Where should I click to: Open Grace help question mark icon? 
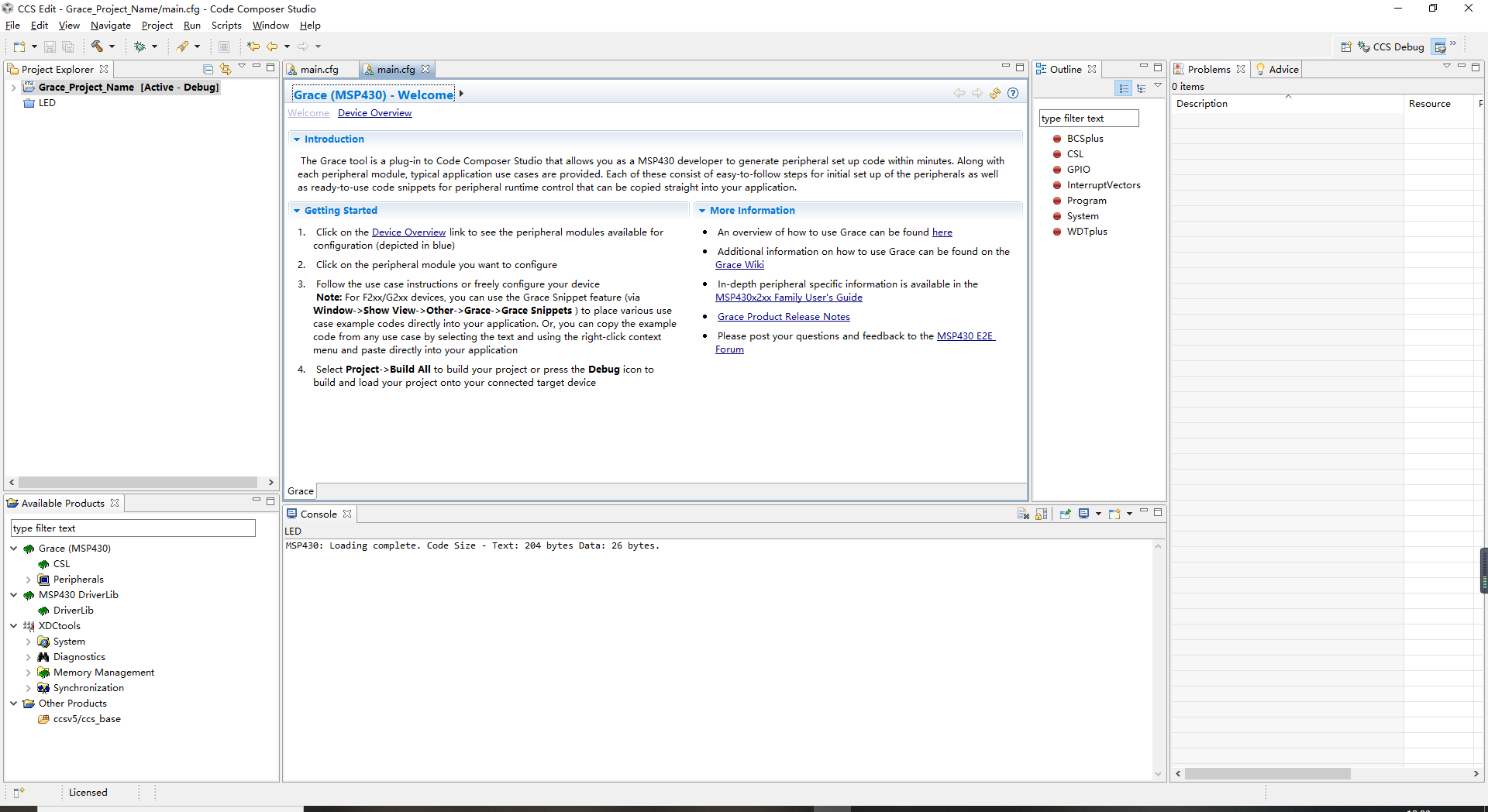pyautogui.click(x=1013, y=94)
